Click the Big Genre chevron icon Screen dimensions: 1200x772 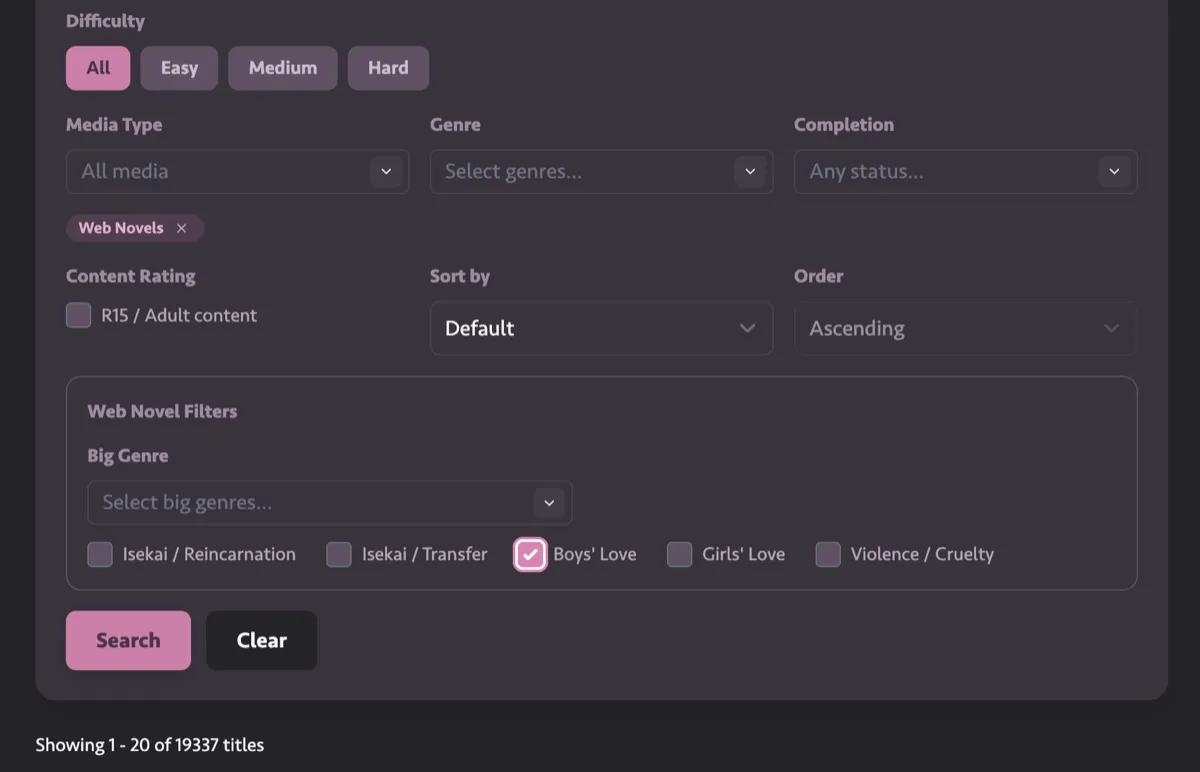coord(548,502)
